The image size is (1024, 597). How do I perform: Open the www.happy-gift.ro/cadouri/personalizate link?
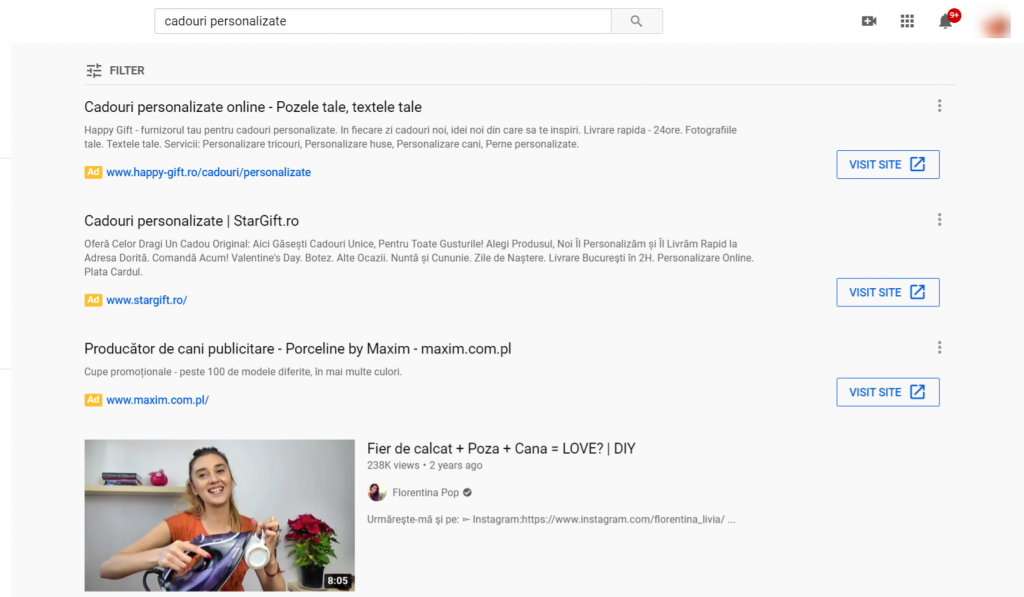[208, 172]
